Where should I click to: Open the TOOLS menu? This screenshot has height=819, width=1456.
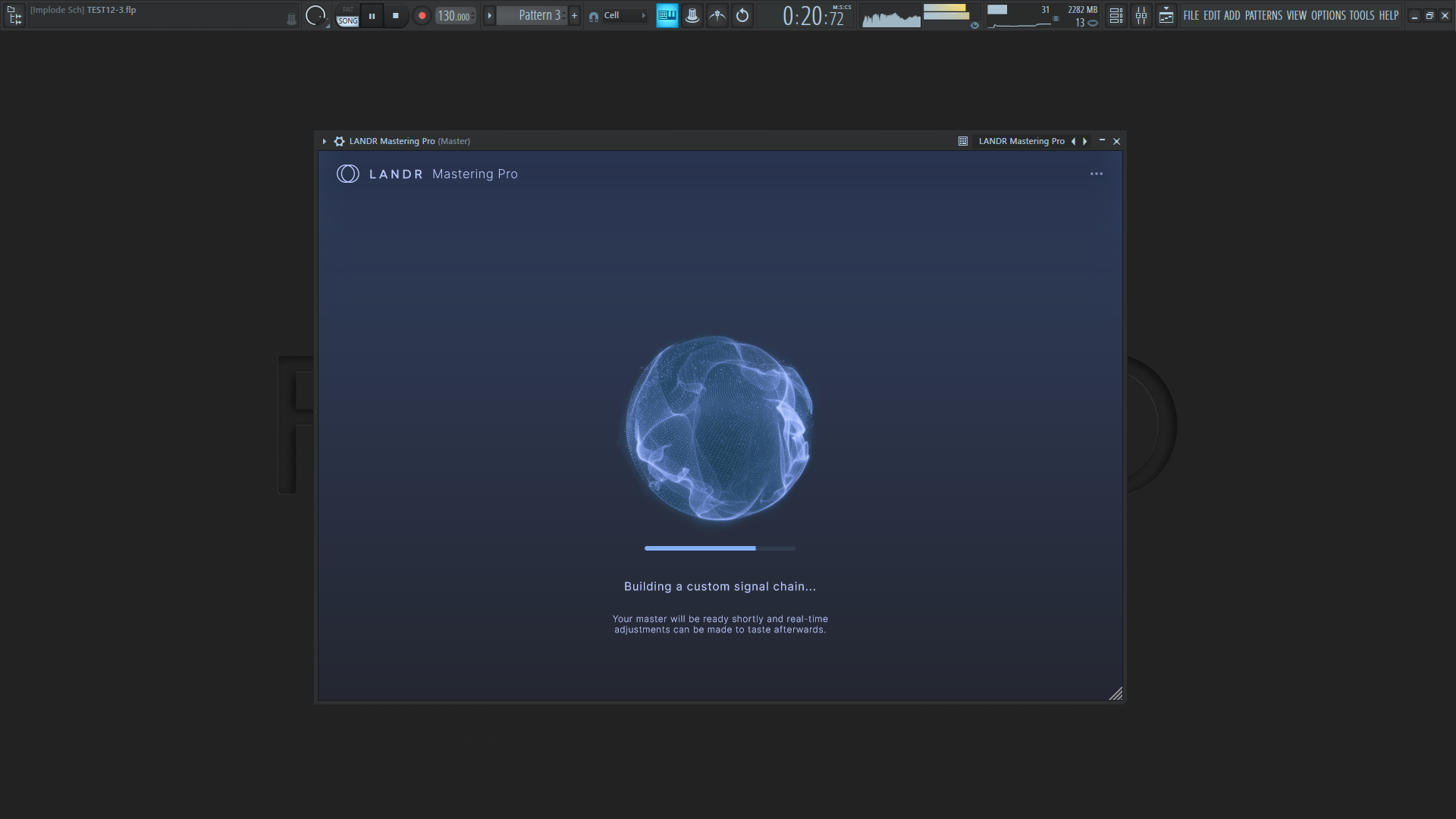coord(1362,15)
